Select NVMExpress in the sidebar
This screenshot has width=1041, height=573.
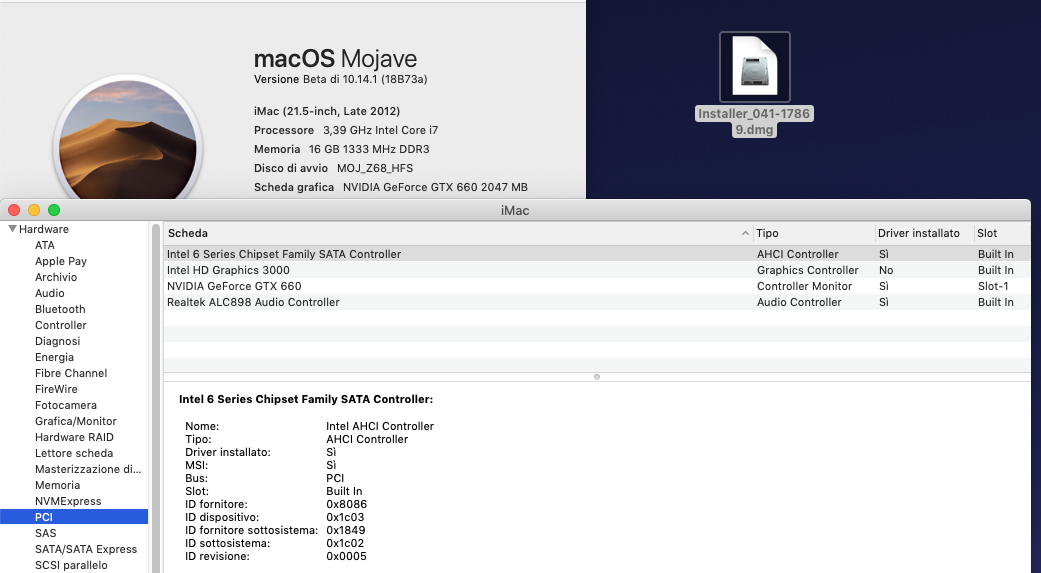[x=68, y=501]
